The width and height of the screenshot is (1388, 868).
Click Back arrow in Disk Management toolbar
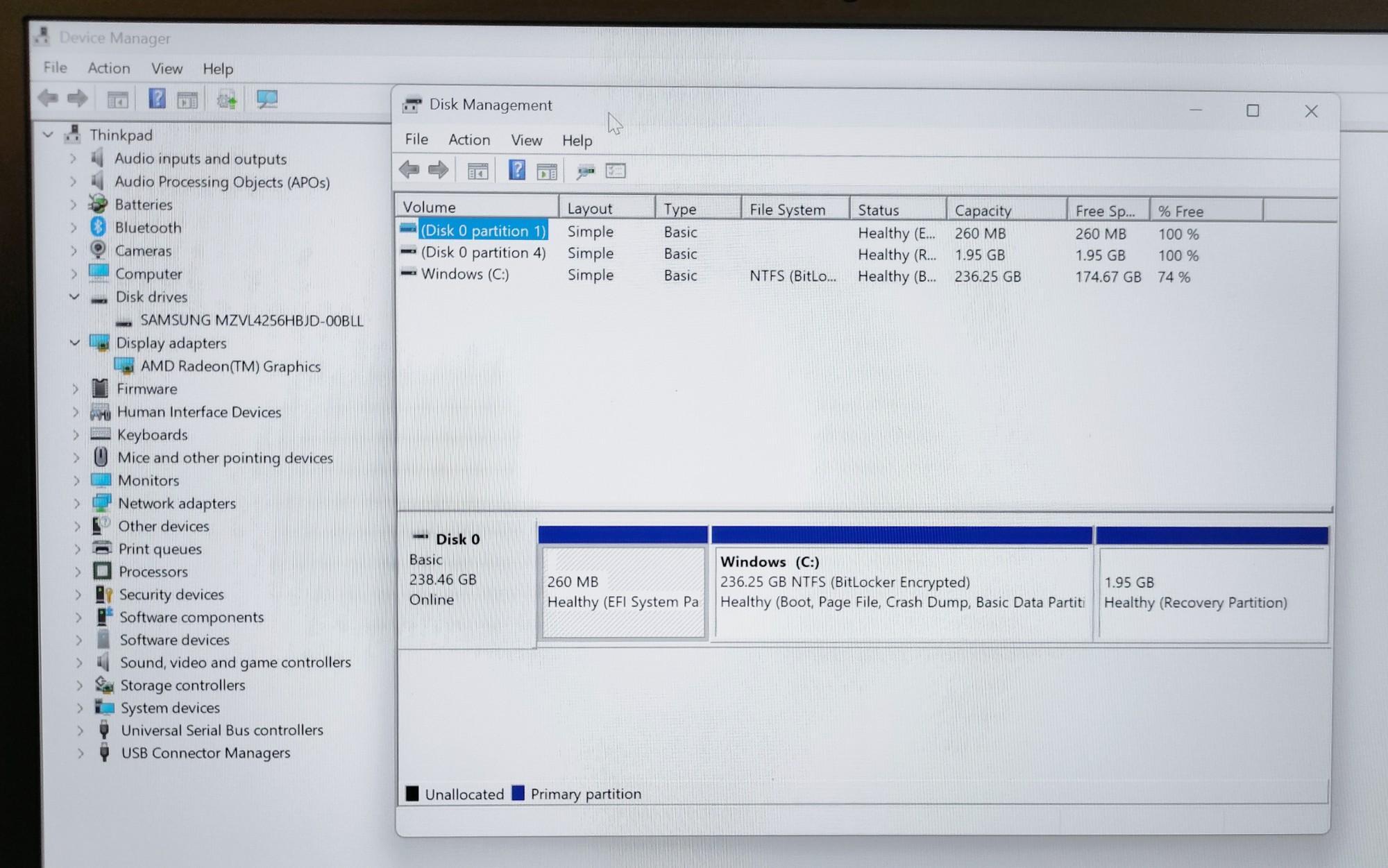tap(409, 169)
